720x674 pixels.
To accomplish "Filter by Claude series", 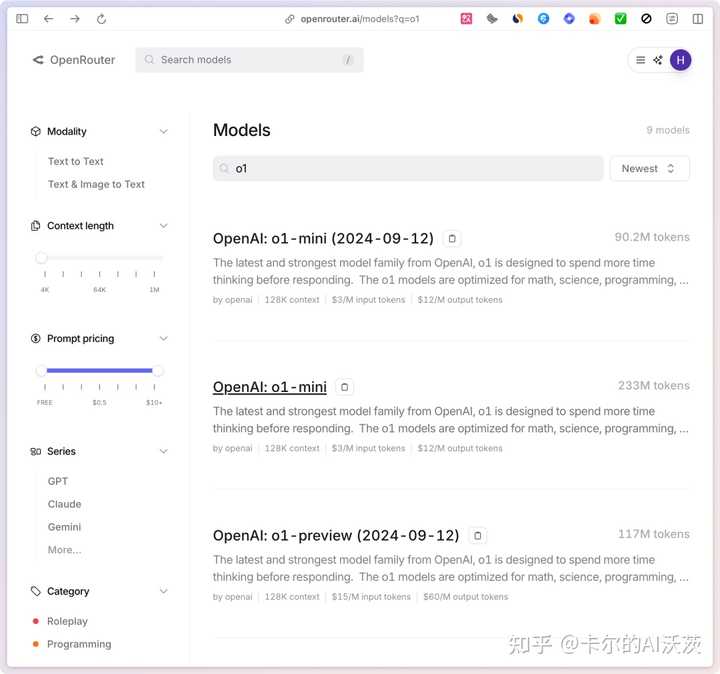I will click(64, 504).
